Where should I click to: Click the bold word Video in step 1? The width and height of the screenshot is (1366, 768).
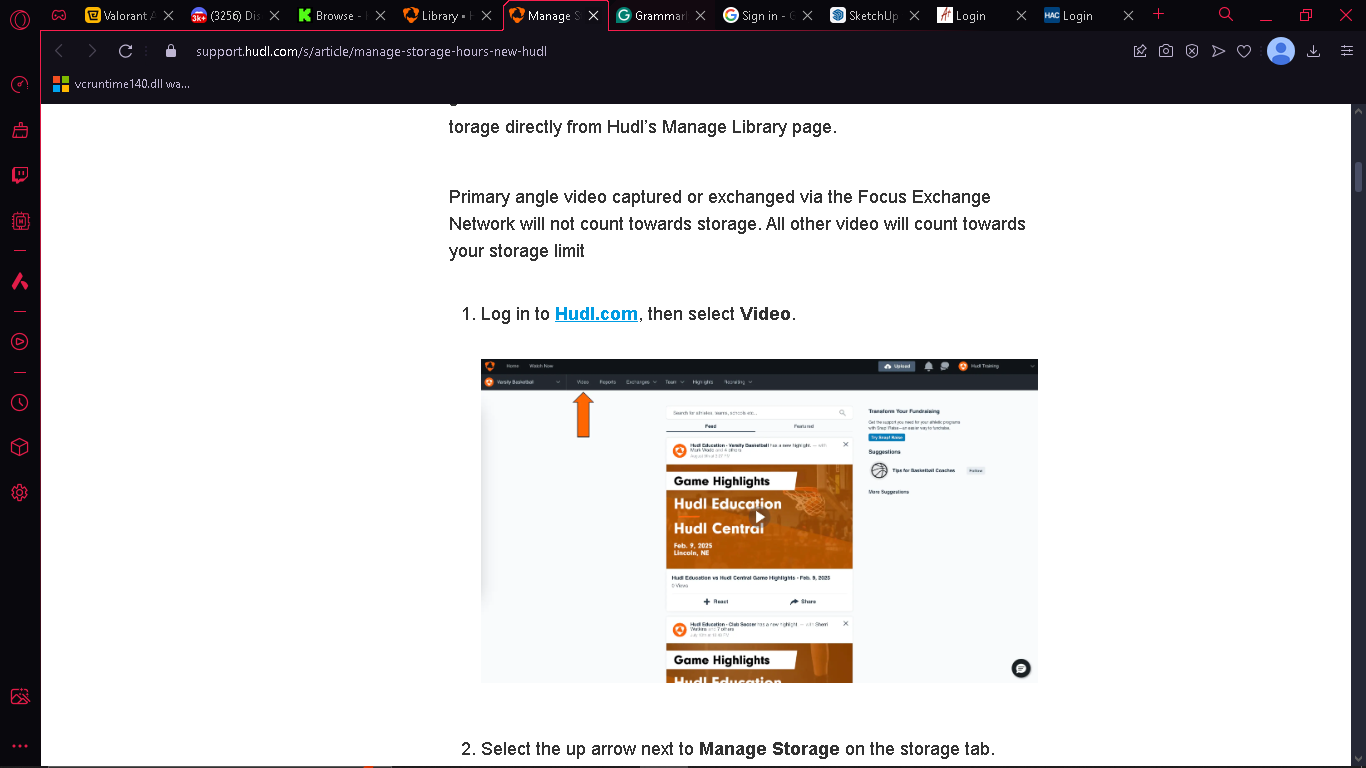click(766, 314)
